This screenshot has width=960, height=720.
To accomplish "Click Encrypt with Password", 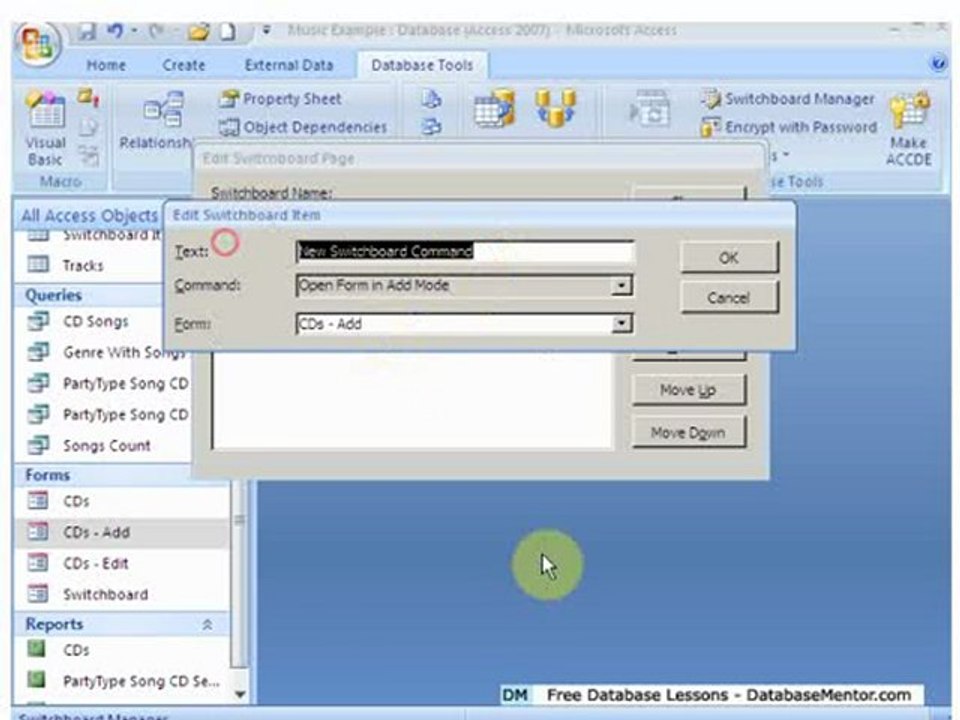I will [789, 127].
